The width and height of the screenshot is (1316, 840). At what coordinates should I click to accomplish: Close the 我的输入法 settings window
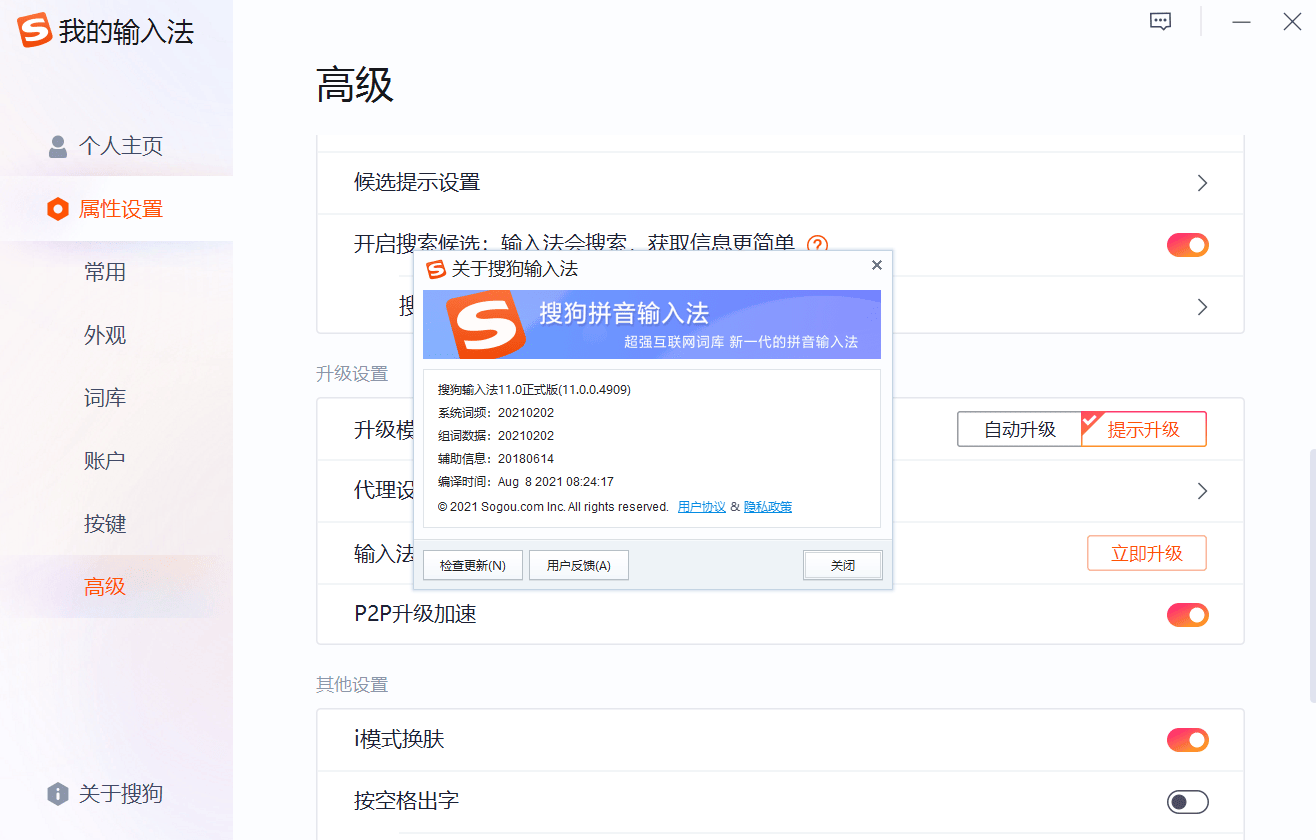[x=1292, y=22]
